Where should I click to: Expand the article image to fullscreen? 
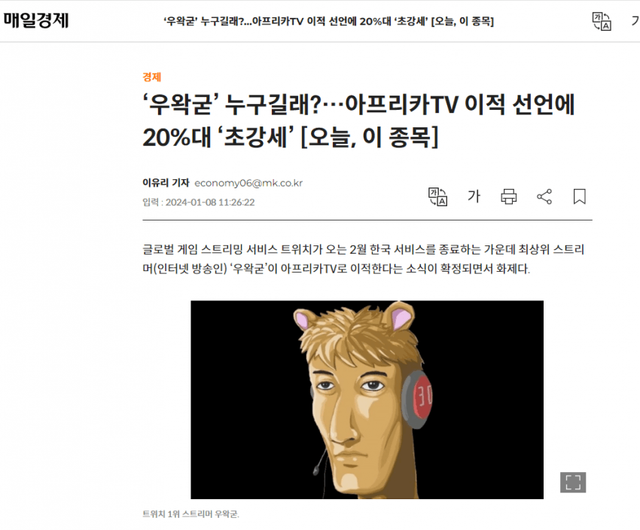573,482
